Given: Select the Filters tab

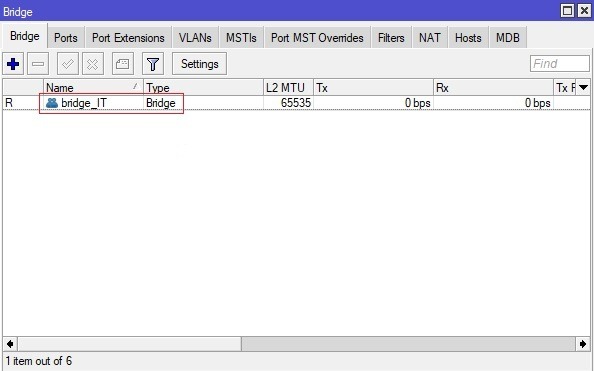Looking at the screenshot, I should [x=391, y=38].
